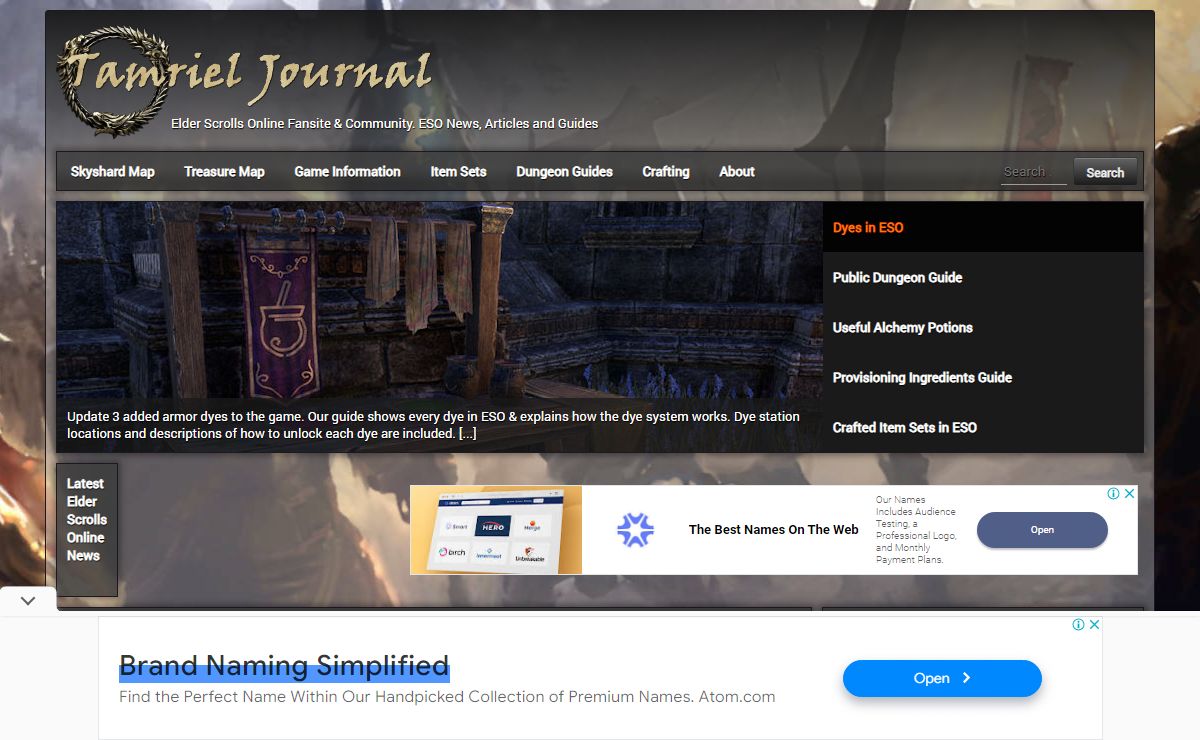
Task: Click the Tamriel Journal title text
Action: point(250,74)
